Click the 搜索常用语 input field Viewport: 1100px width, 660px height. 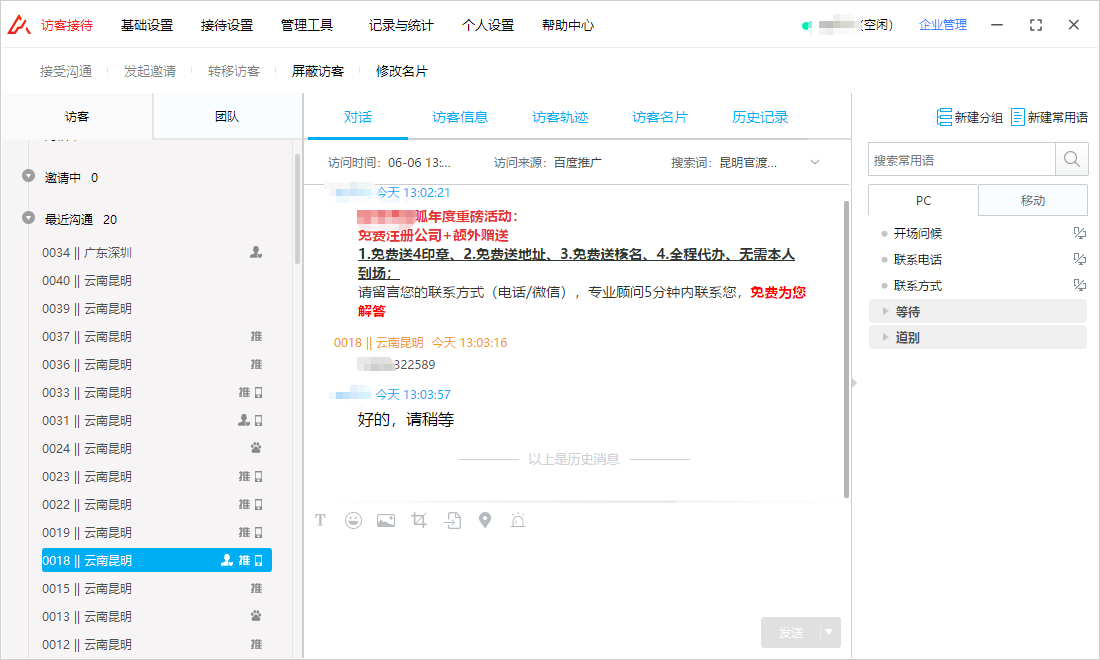(x=961, y=160)
